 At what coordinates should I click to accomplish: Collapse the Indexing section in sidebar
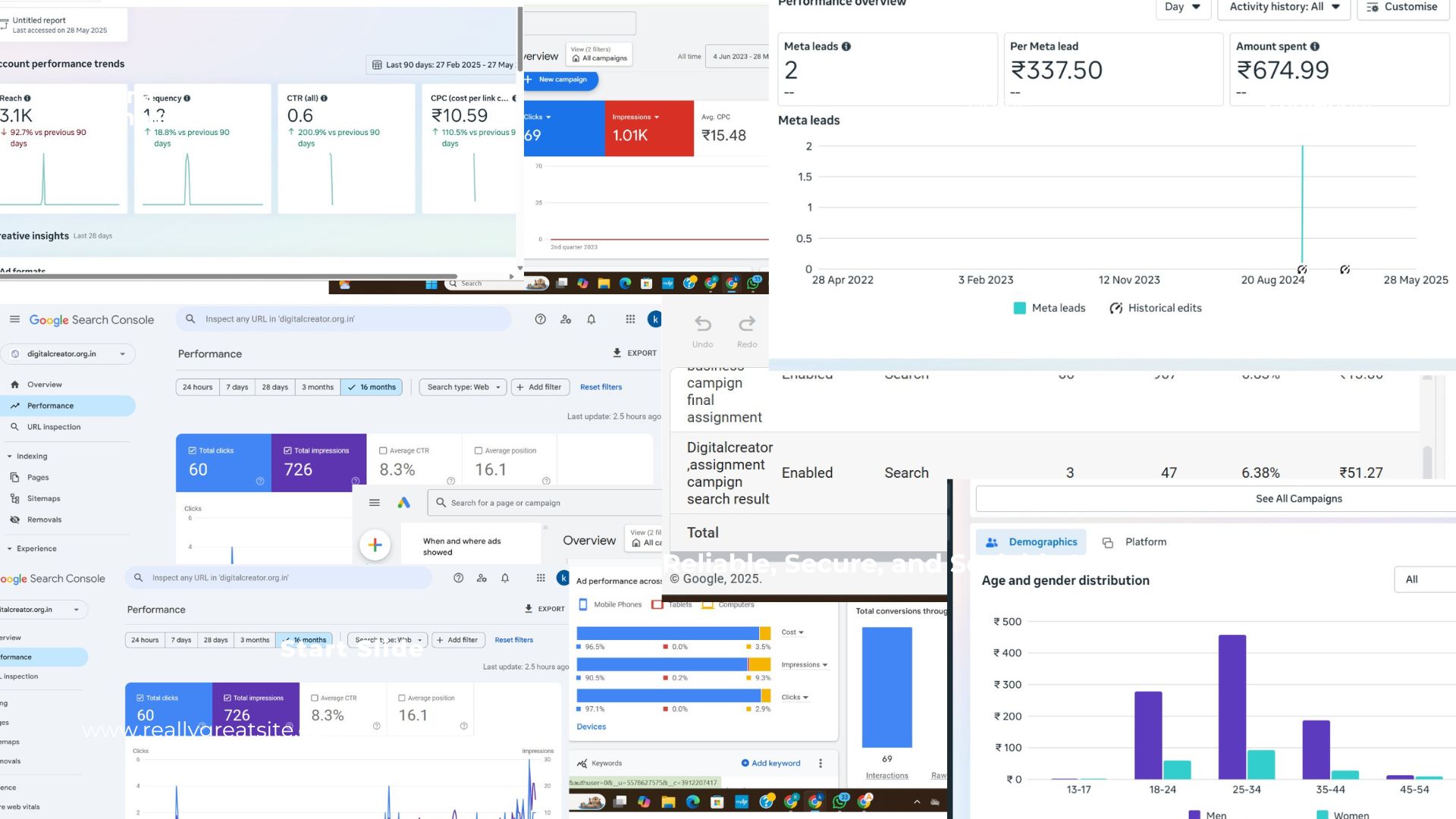[x=27, y=457]
